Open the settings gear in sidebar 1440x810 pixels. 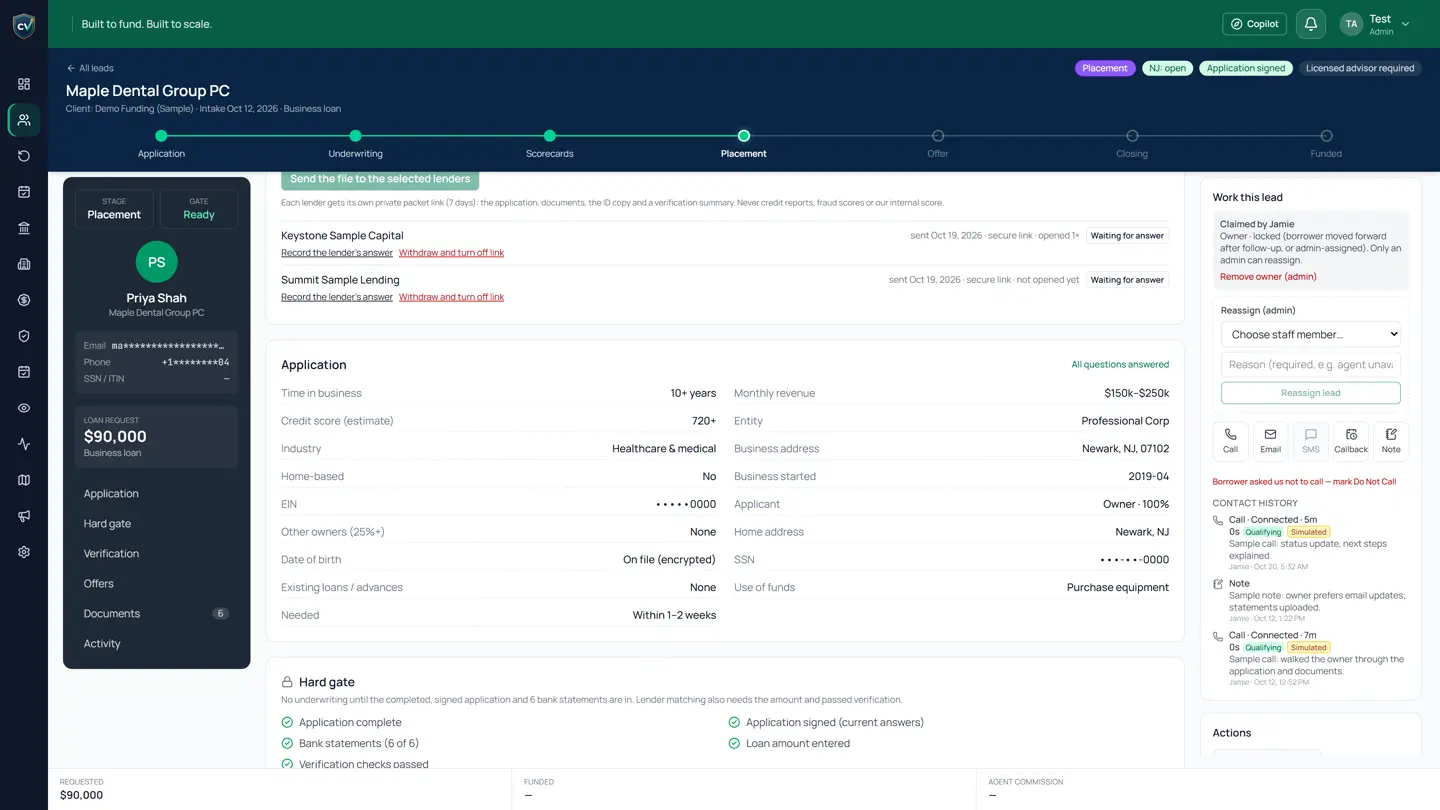(x=24, y=552)
